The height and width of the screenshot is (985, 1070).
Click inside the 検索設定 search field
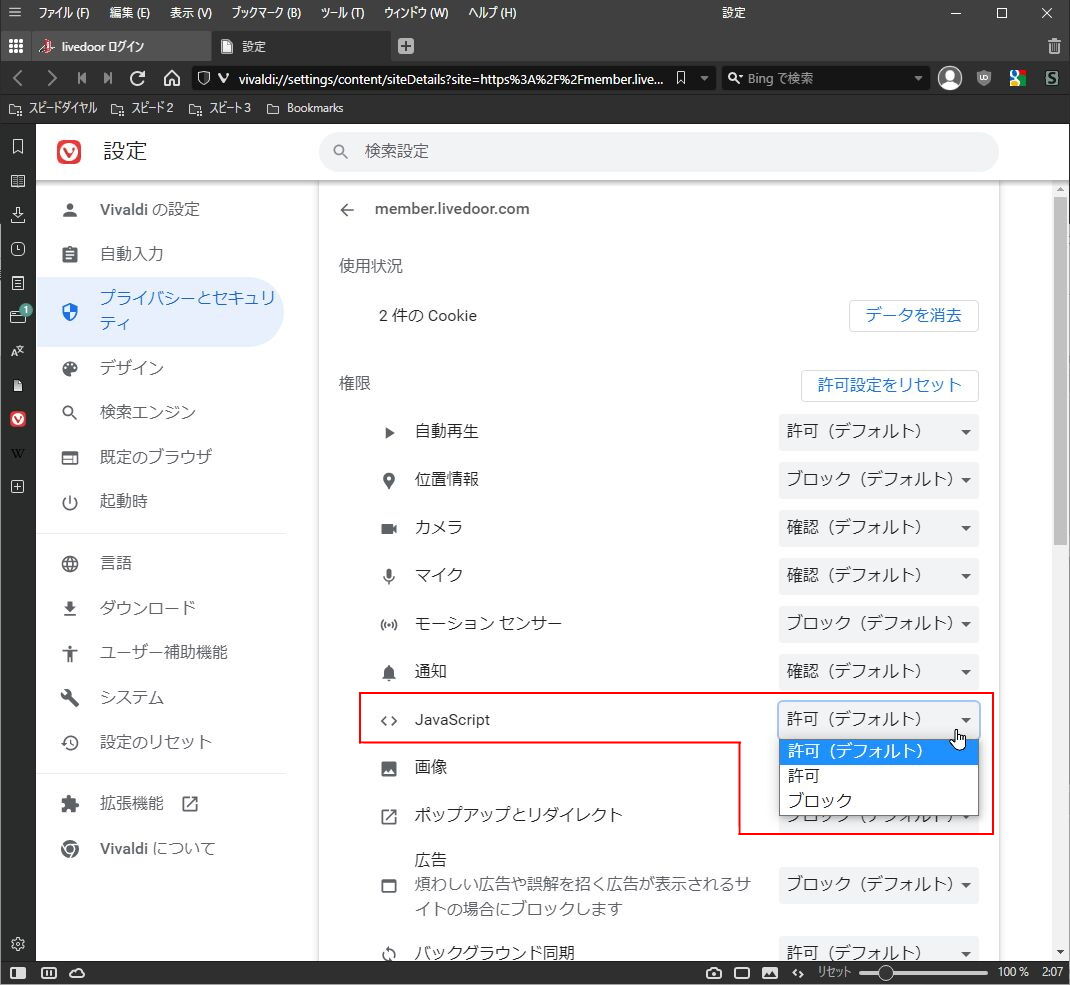click(x=660, y=151)
